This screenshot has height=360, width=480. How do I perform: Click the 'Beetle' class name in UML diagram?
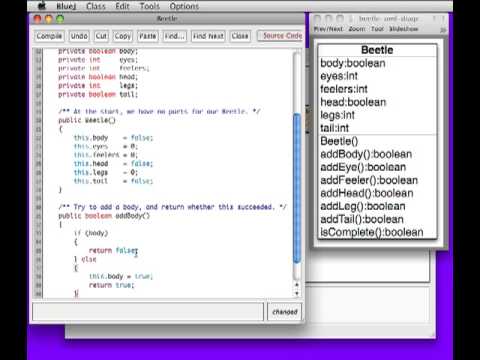point(377,50)
